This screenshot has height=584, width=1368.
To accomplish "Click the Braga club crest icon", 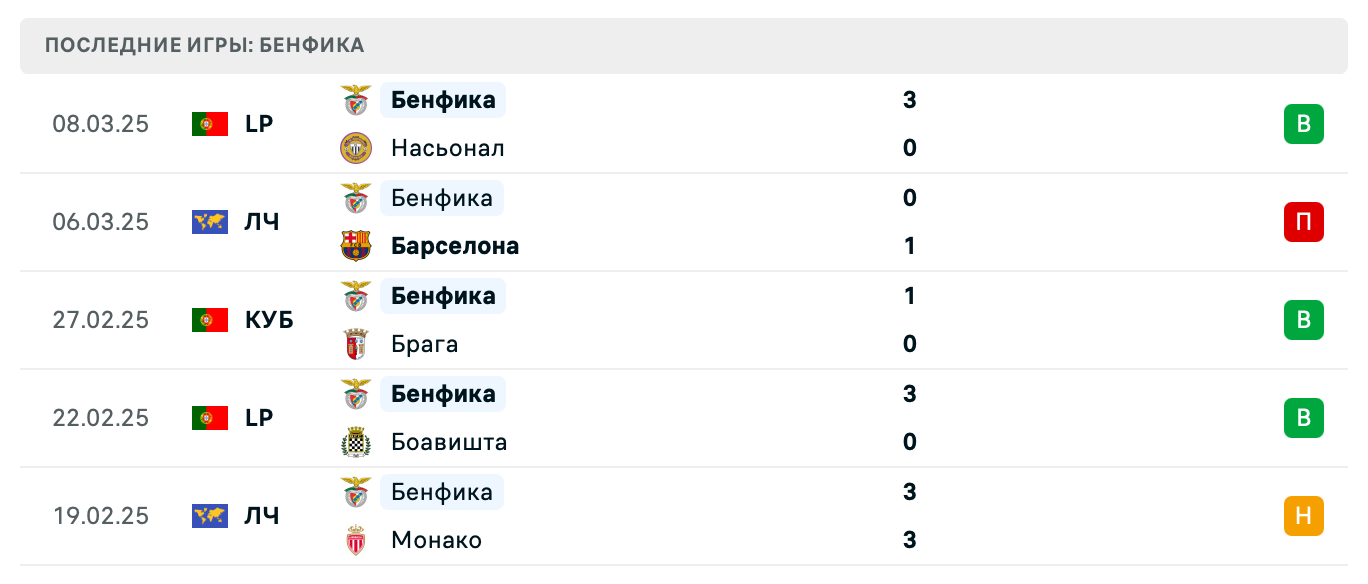I will tap(355, 344).
